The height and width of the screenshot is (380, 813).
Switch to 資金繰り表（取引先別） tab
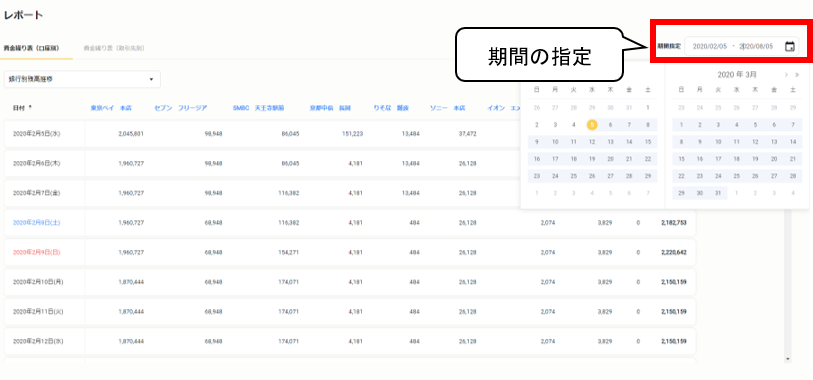[x=114, y=48]
